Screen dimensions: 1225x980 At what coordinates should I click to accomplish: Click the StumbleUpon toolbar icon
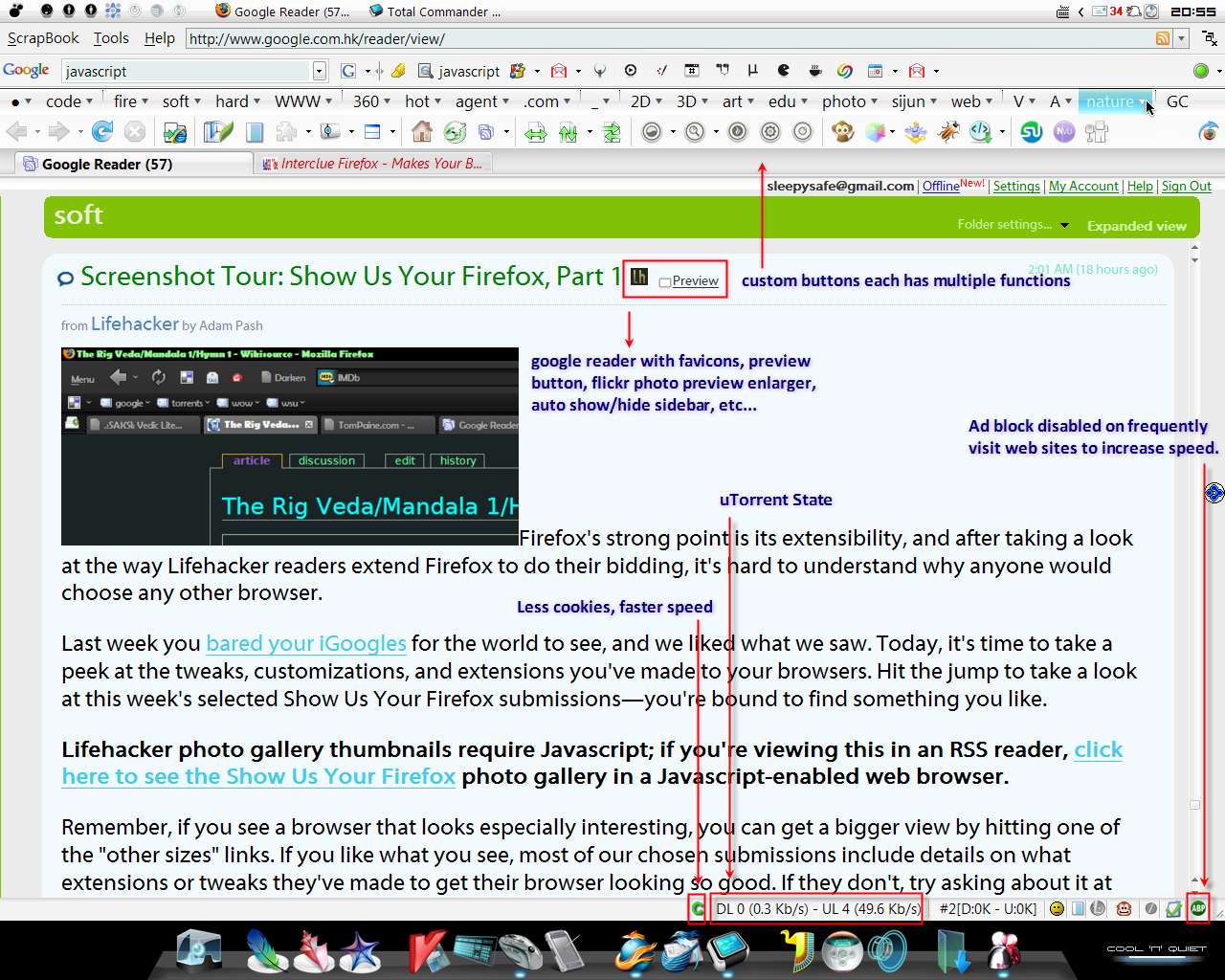click(1032, 132)
